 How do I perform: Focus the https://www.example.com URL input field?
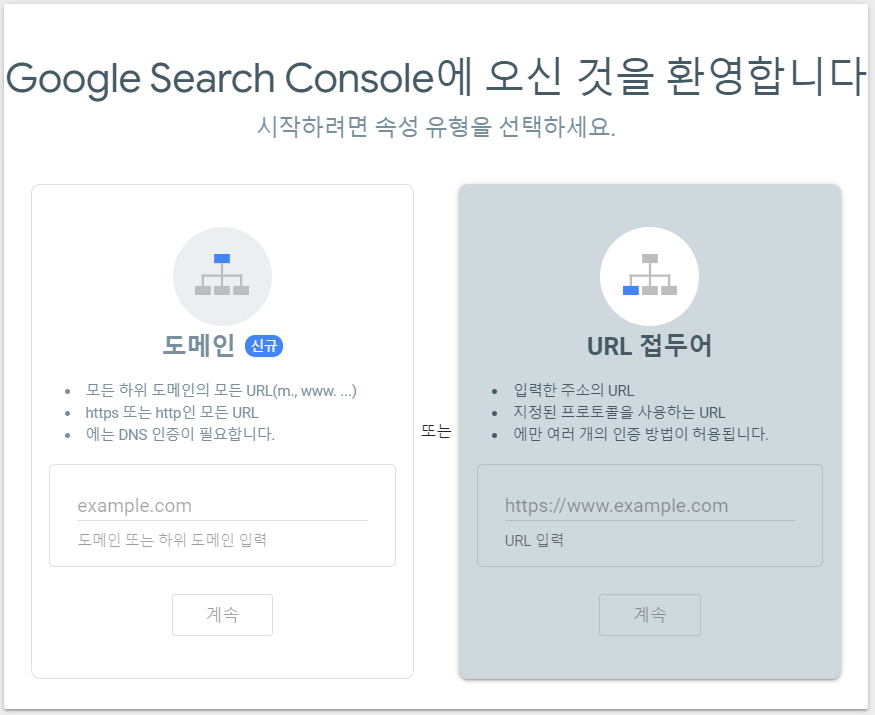650,506
